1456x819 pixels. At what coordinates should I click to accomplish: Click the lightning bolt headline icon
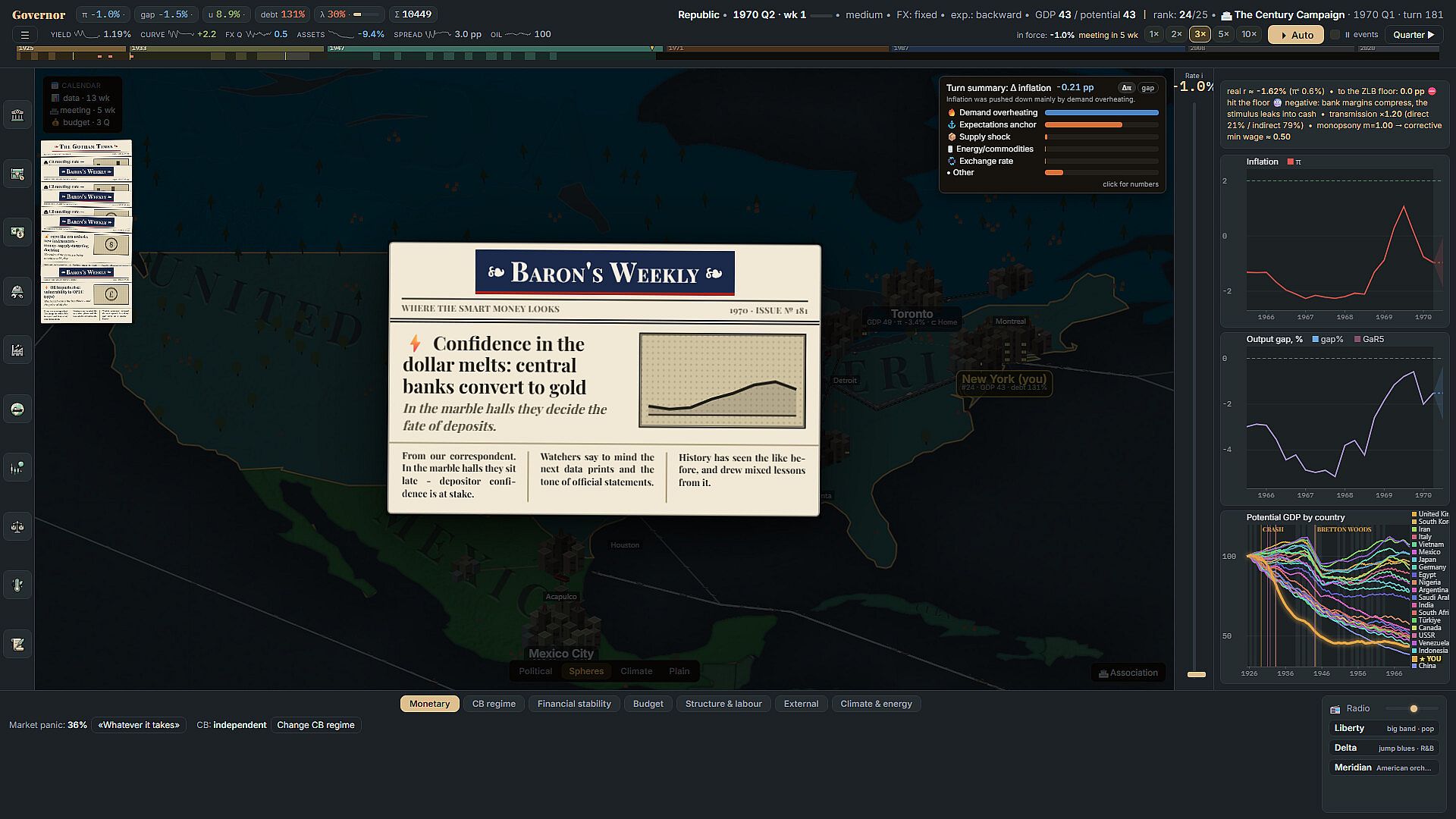tap(415, 344)
